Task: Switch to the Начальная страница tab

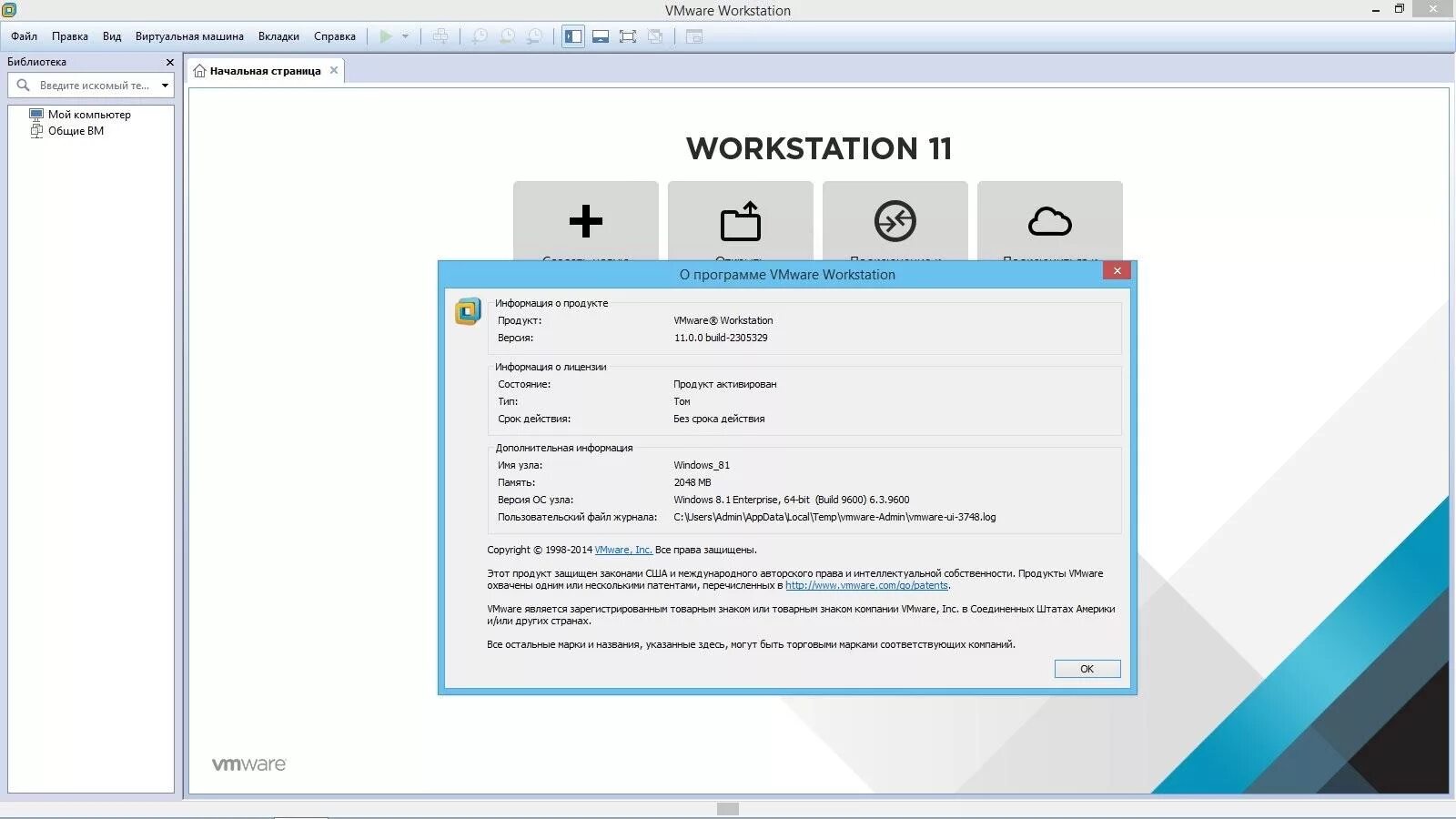Action: (265, 71)
